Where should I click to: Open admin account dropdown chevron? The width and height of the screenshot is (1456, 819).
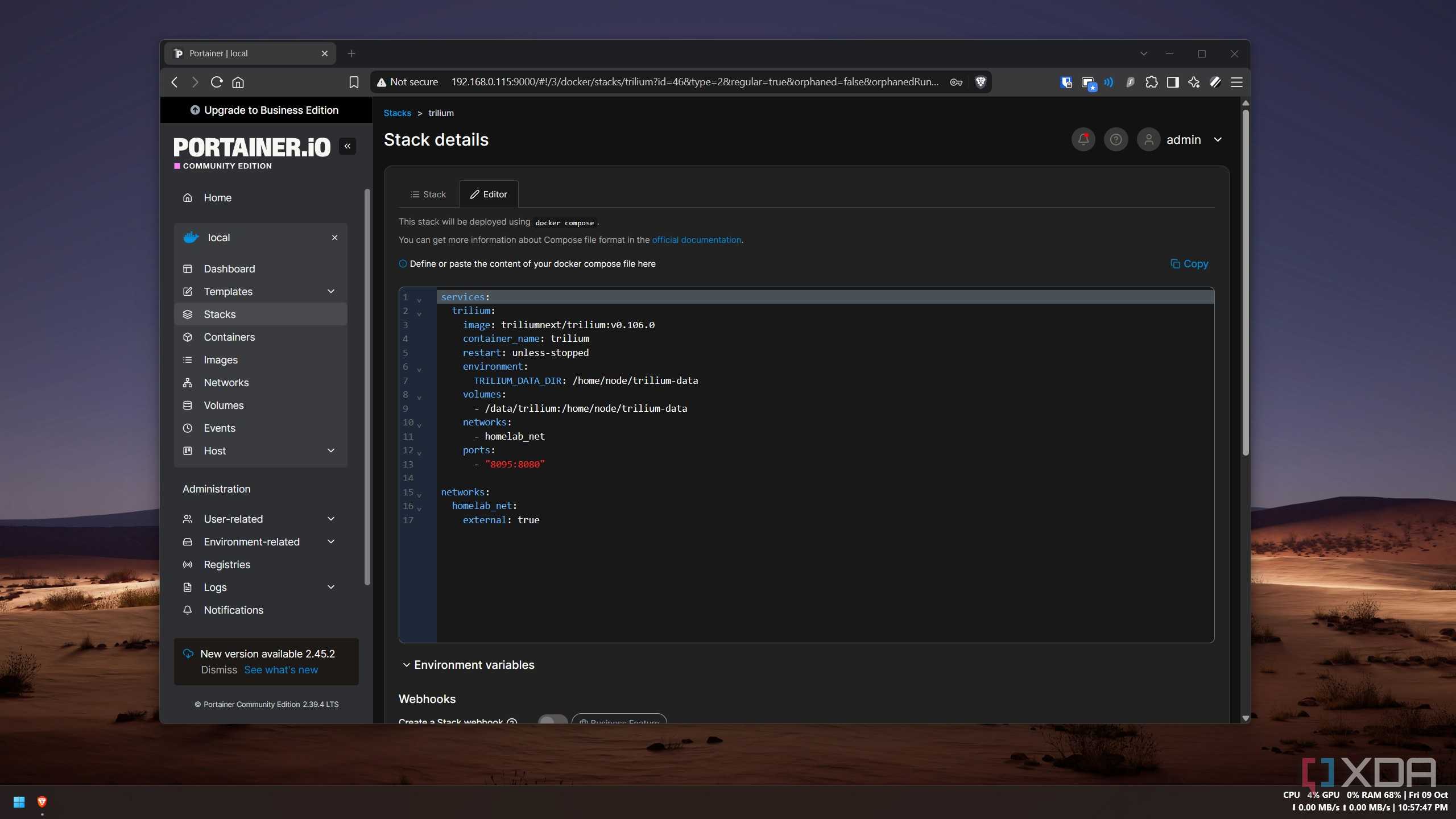1217,139
